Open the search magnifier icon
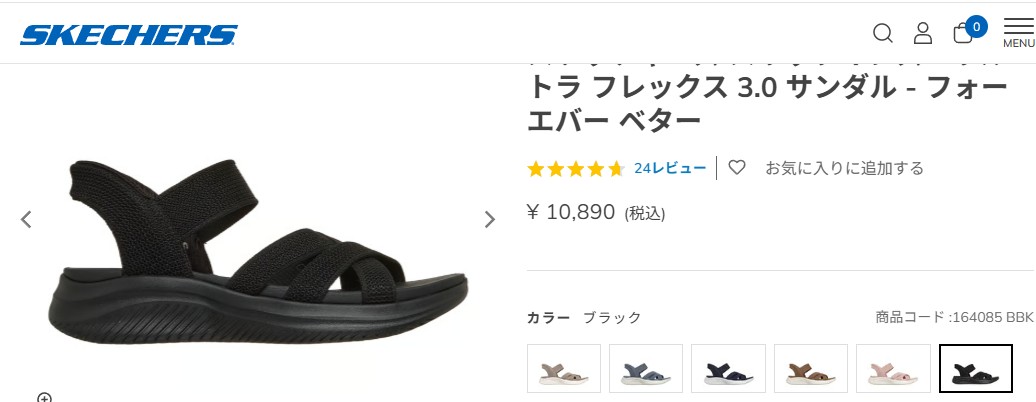Viewport: 1036px width, 402px height. [883, 33]
